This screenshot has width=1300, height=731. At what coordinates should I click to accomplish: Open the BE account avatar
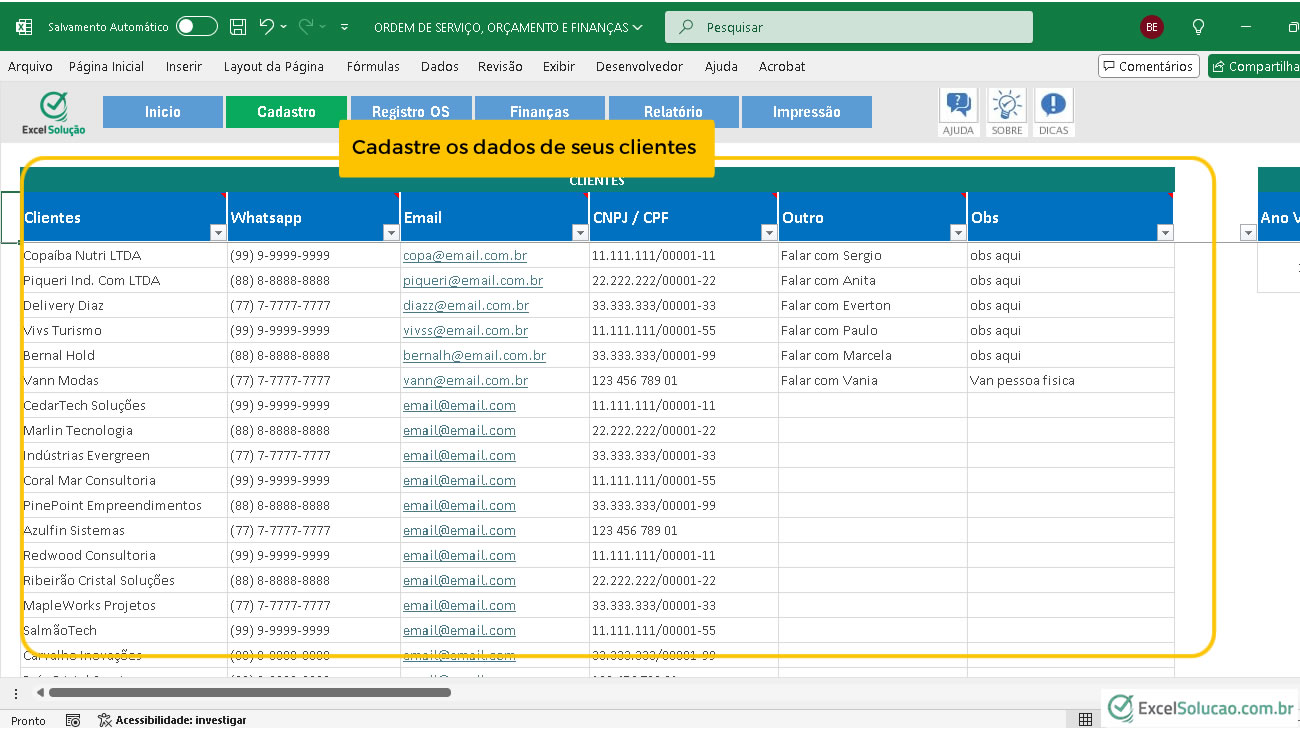(1152, 27)
